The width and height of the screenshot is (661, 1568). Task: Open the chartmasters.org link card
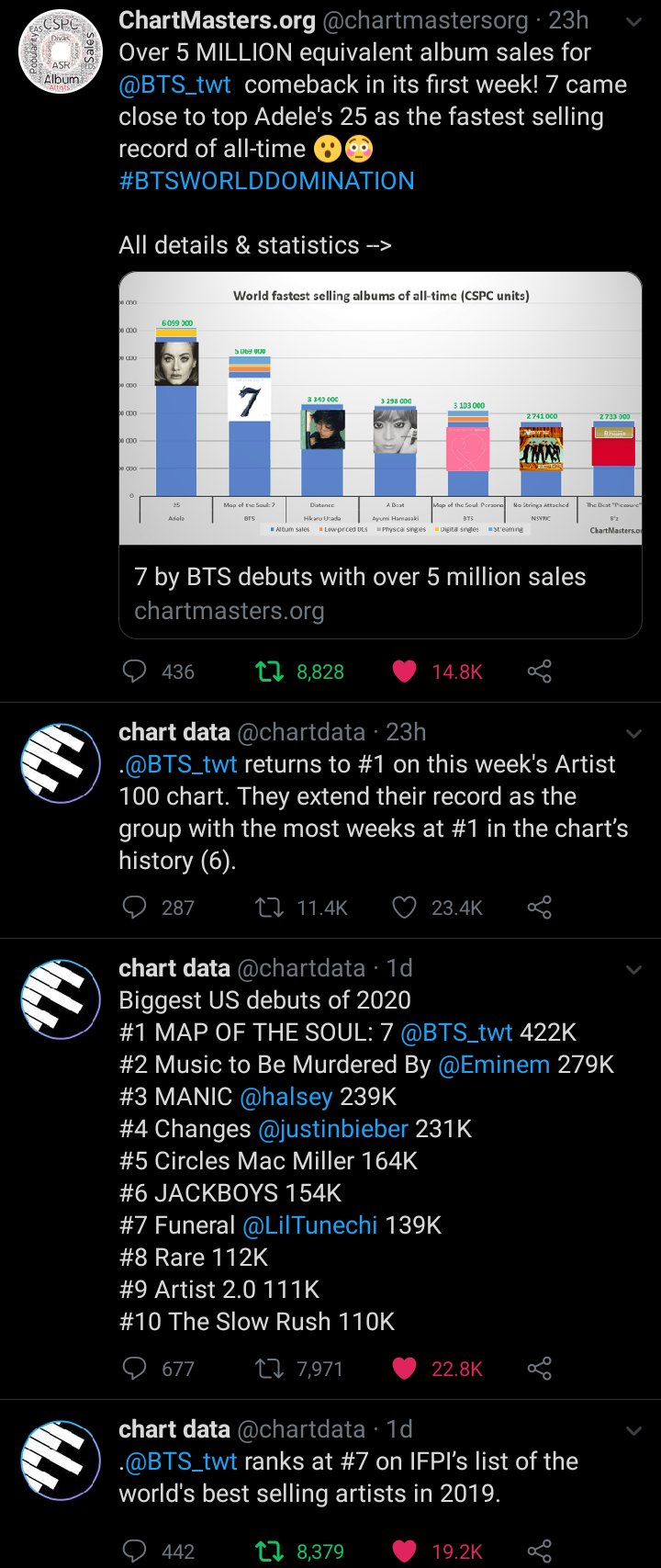point(380,593)
